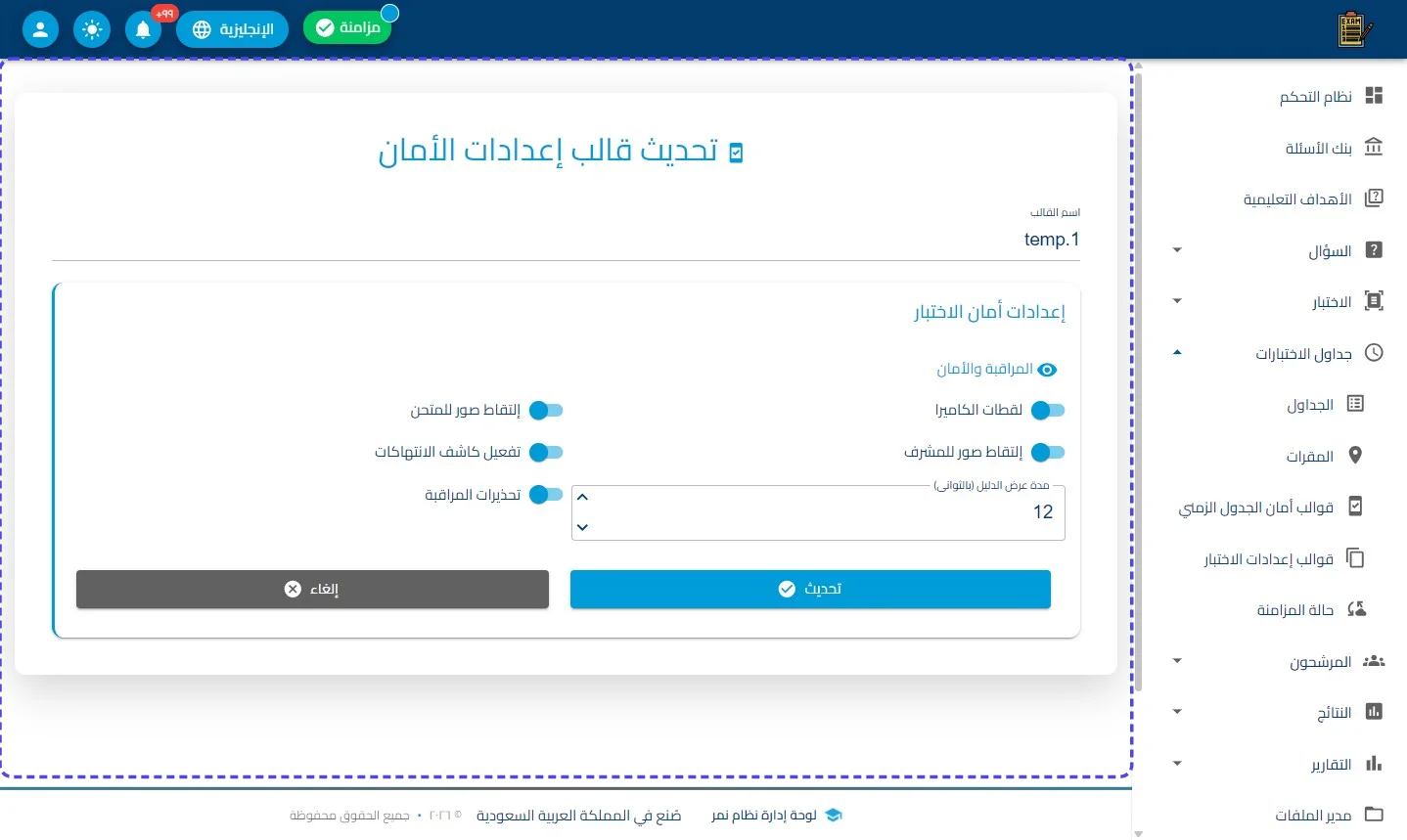Click the المراقبة والأمان section label

[x=984, y=369]
